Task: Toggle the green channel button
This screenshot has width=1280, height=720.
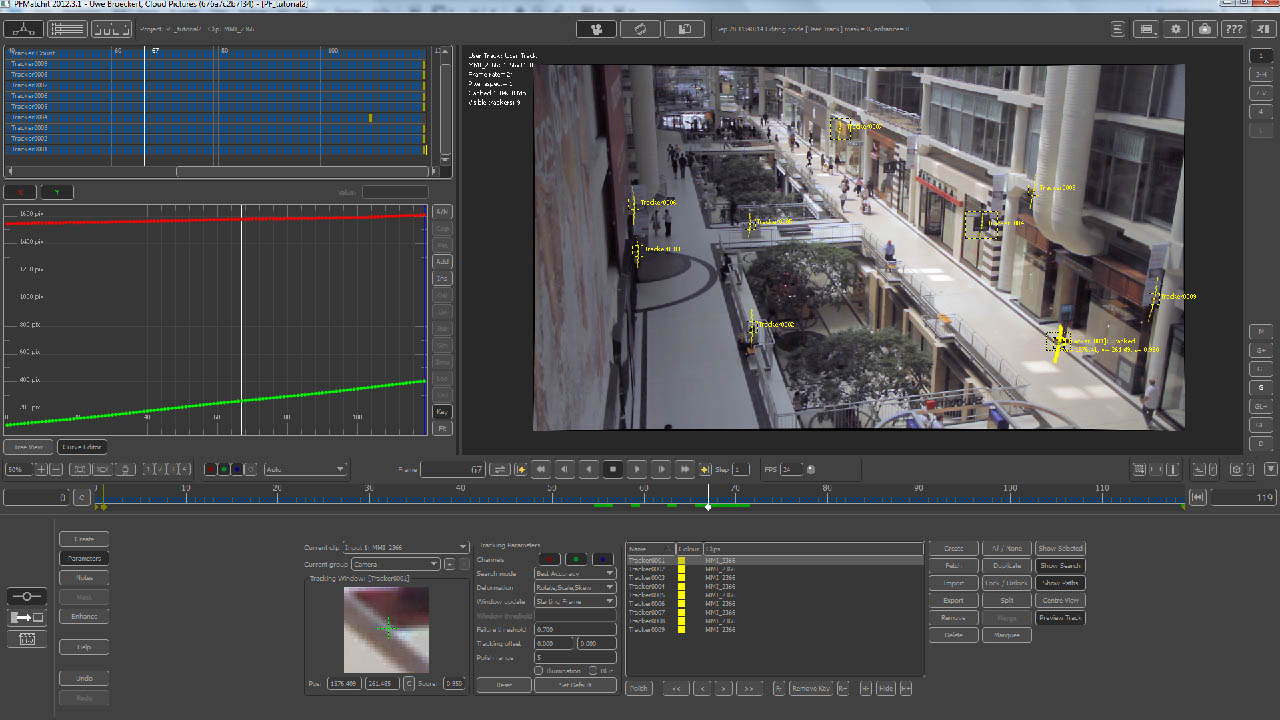Action: tap(576, 559)
